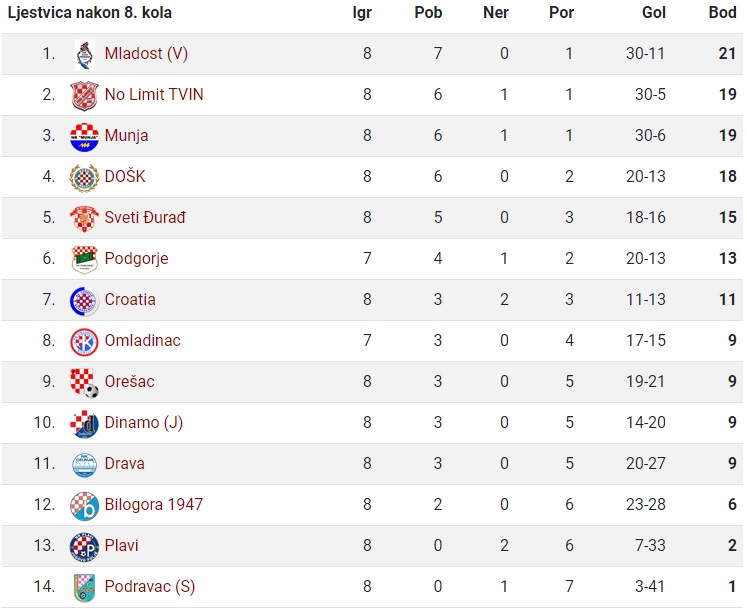Image resolution: width=747 pixels, height=609 pixels.
Task: Open the Sveti Đurađ team link
Action: tap(145, 217)
